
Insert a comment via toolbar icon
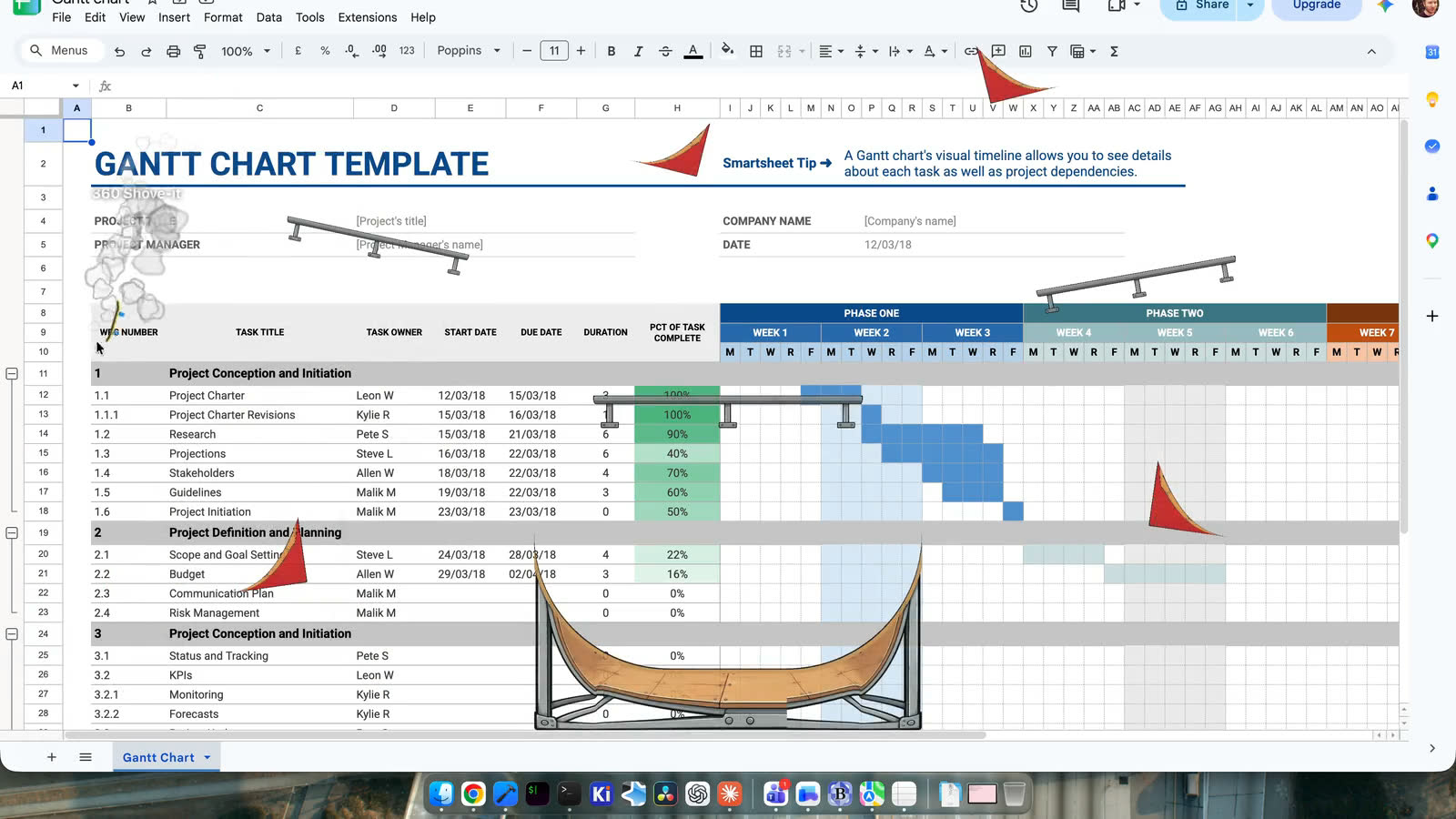[998, 51]
